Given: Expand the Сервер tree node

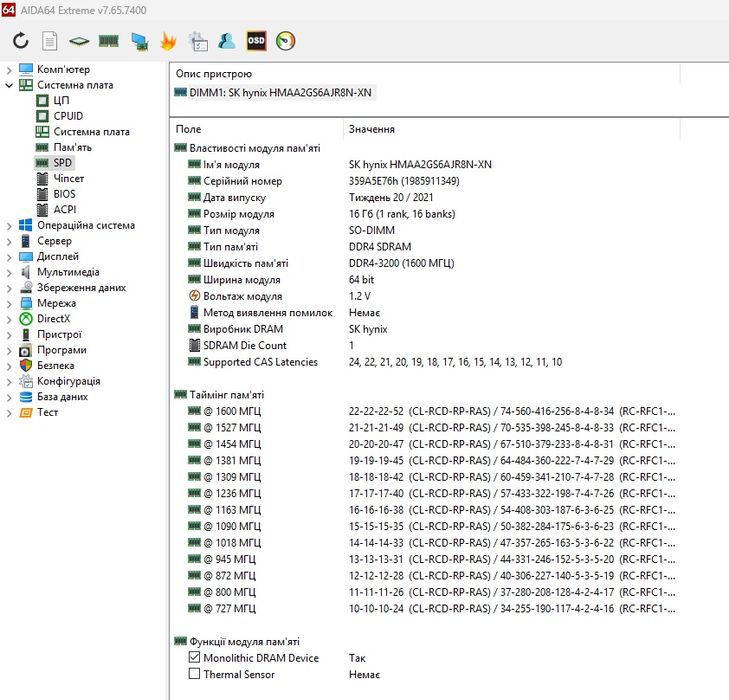Looking at the screenshot, I should pos(9,242).
